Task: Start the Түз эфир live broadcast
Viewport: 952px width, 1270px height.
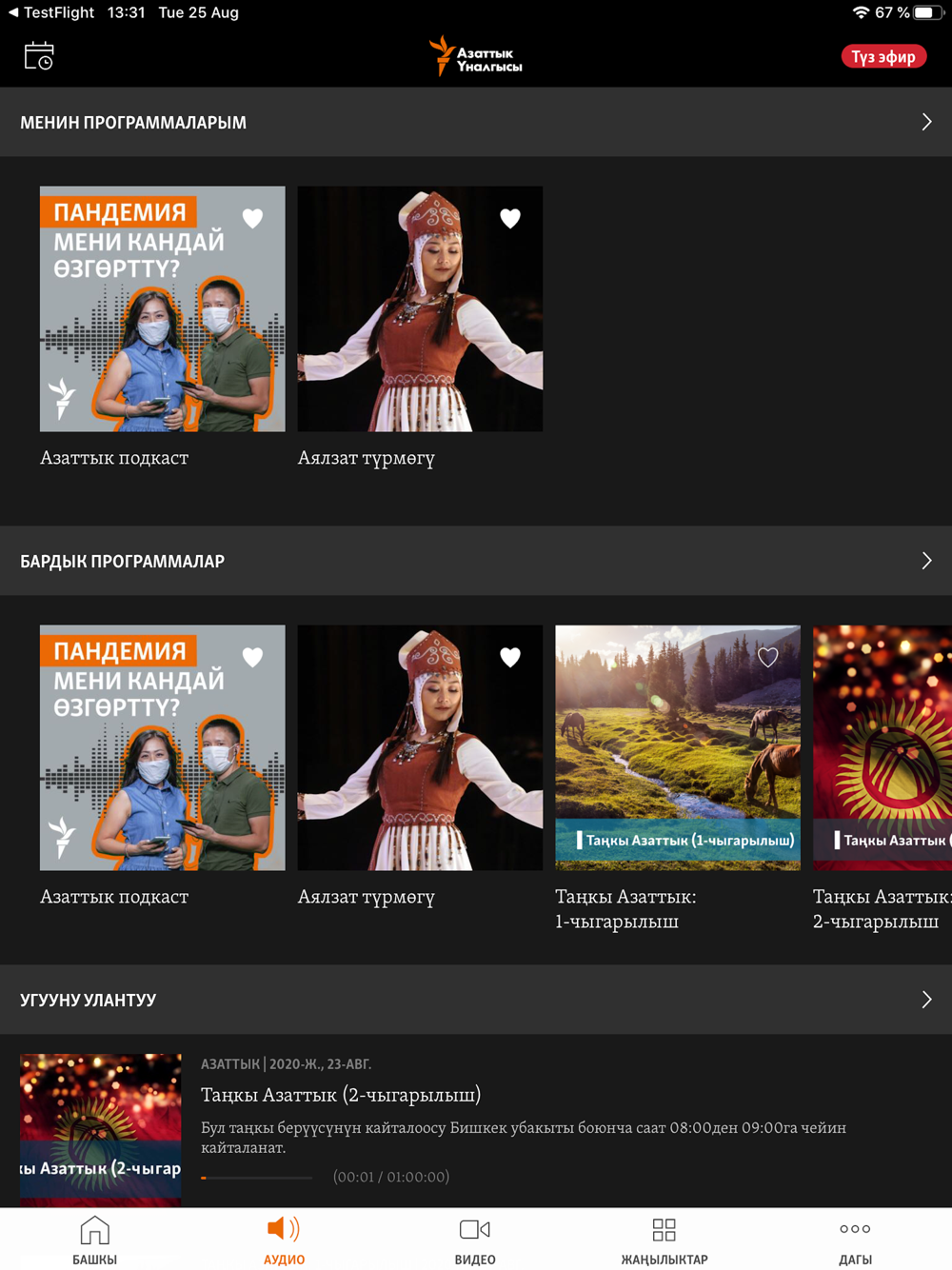Action: [883, 56]
